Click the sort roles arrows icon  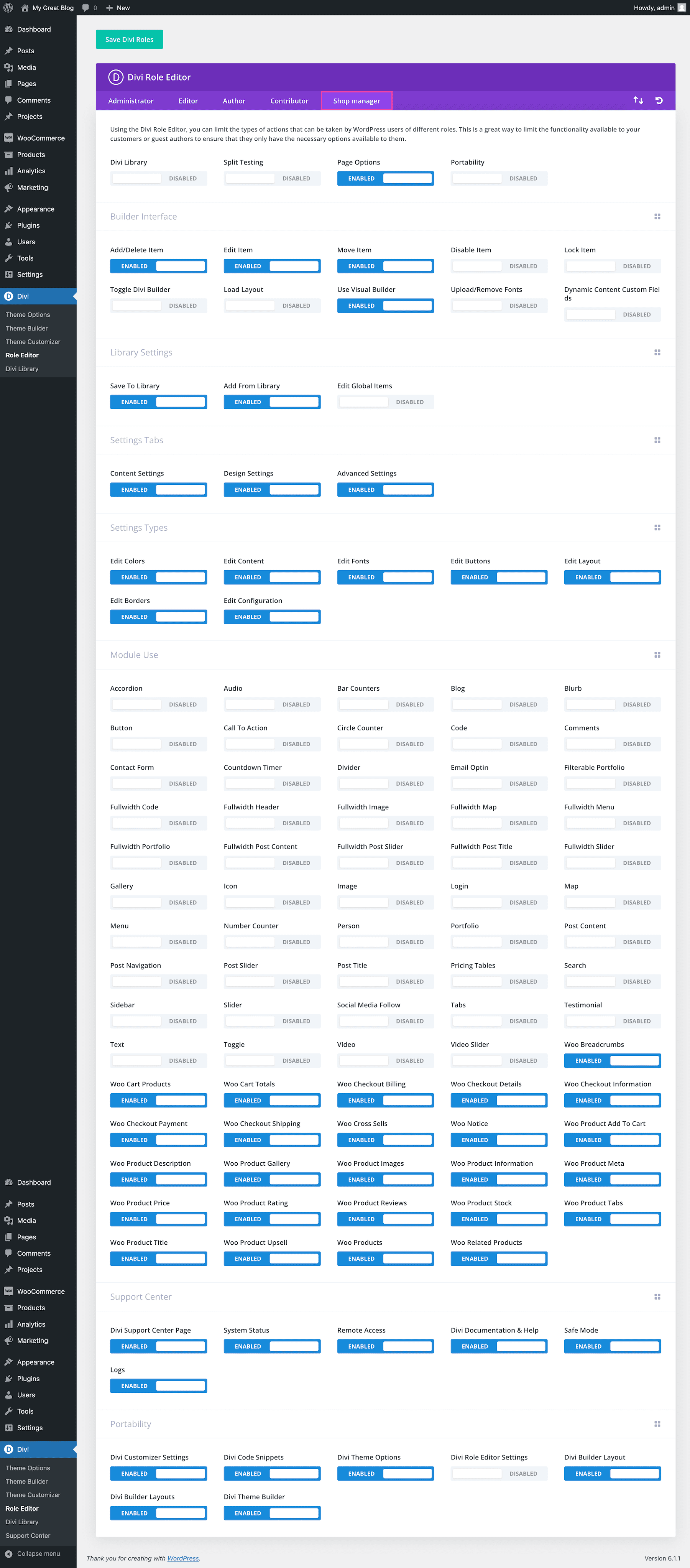pyautogui.click(x=637, y=100)
